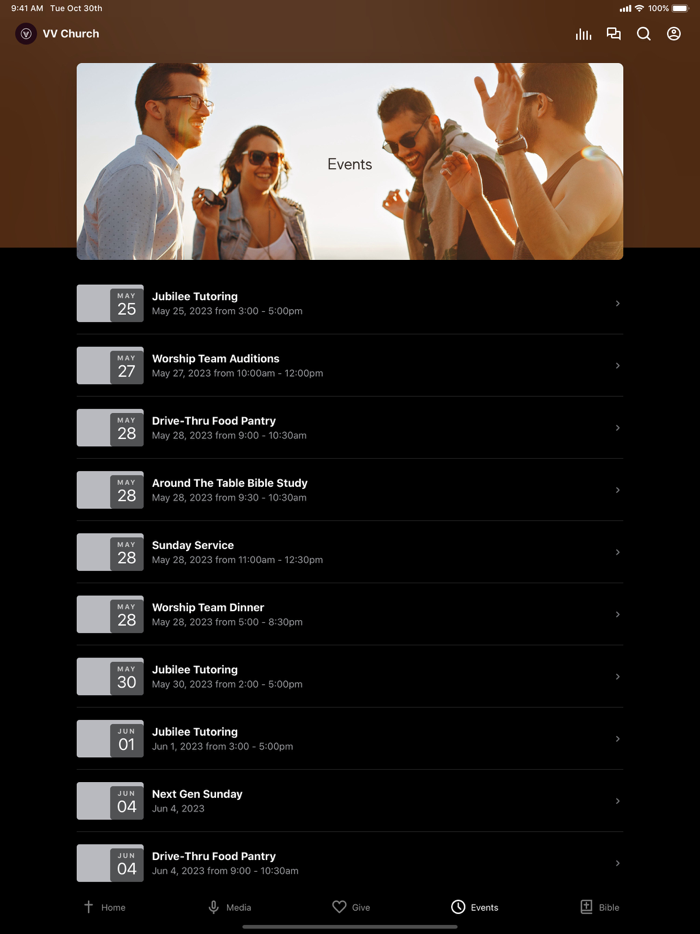
Task: Open the audio bars icon in header
Action: pos(583,34)
